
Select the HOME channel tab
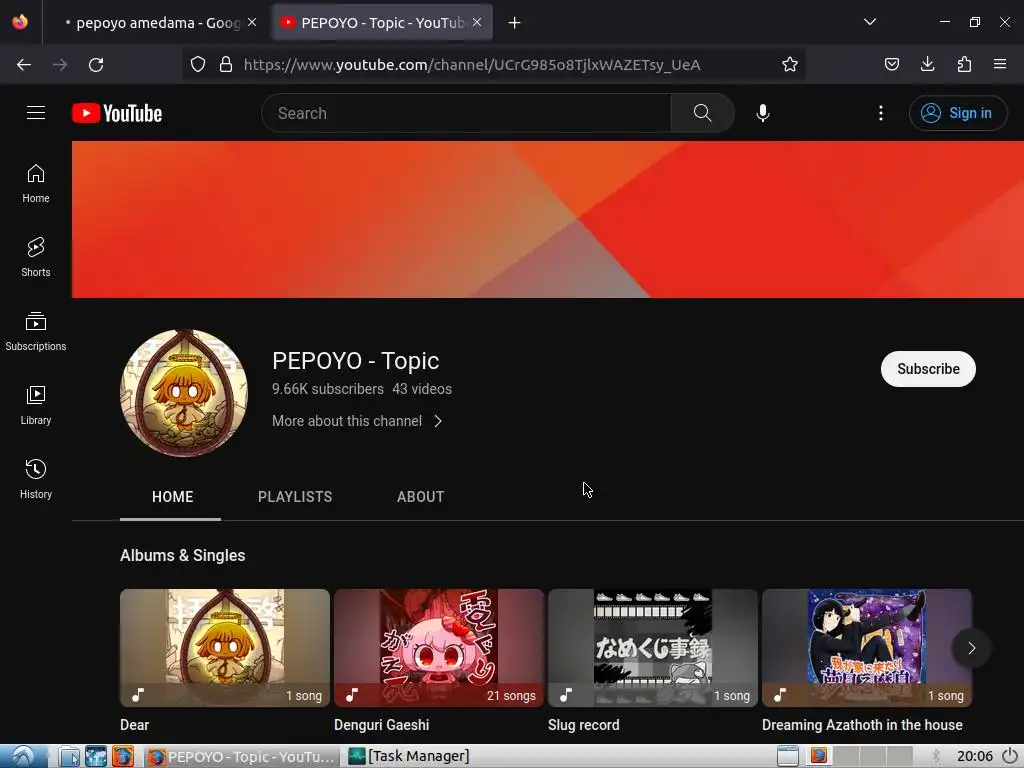172,497
